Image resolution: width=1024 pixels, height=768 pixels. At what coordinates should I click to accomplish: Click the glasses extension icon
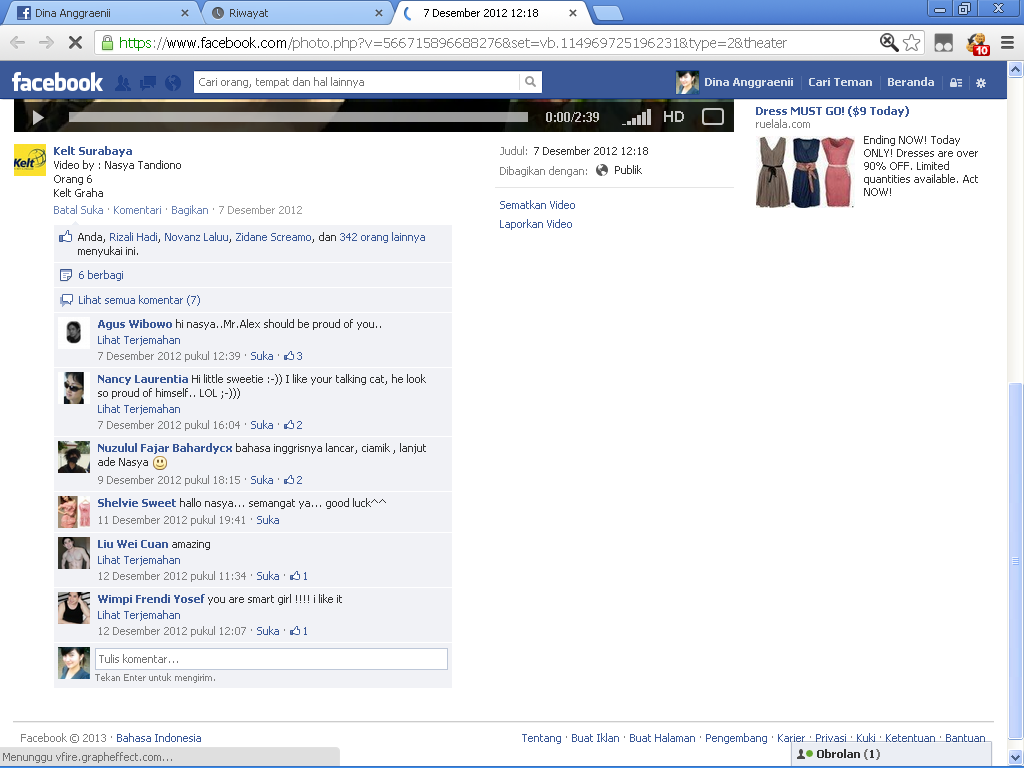[944, 44]
